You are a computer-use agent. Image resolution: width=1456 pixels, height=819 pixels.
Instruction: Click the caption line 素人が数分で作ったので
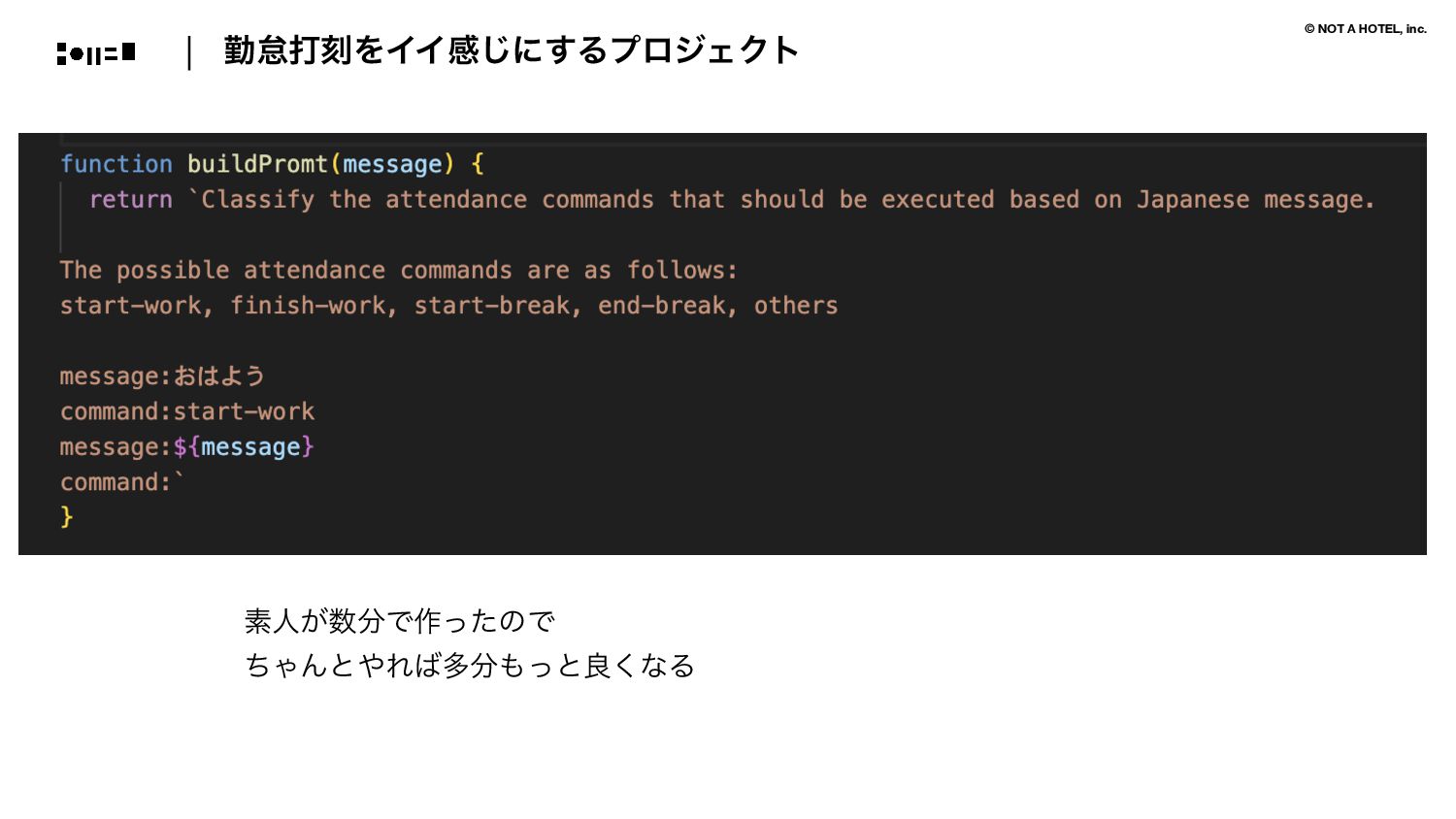pyautogui.click(x=399, y=621)
